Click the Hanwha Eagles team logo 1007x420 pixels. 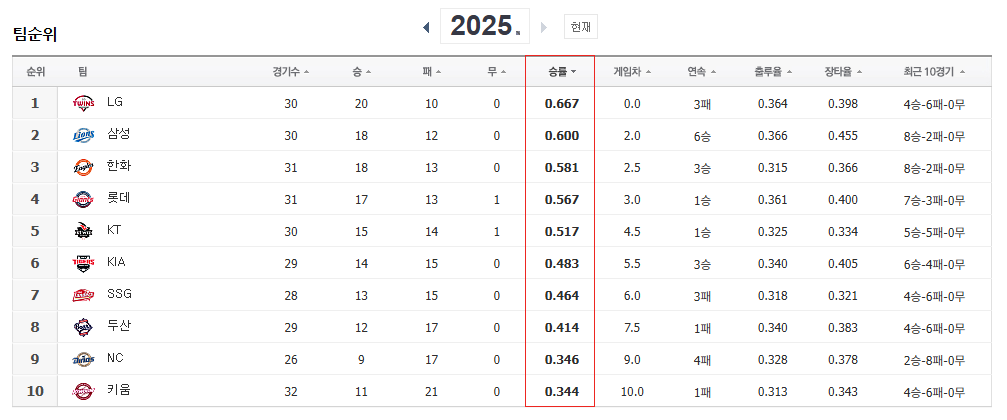point(83,167)
